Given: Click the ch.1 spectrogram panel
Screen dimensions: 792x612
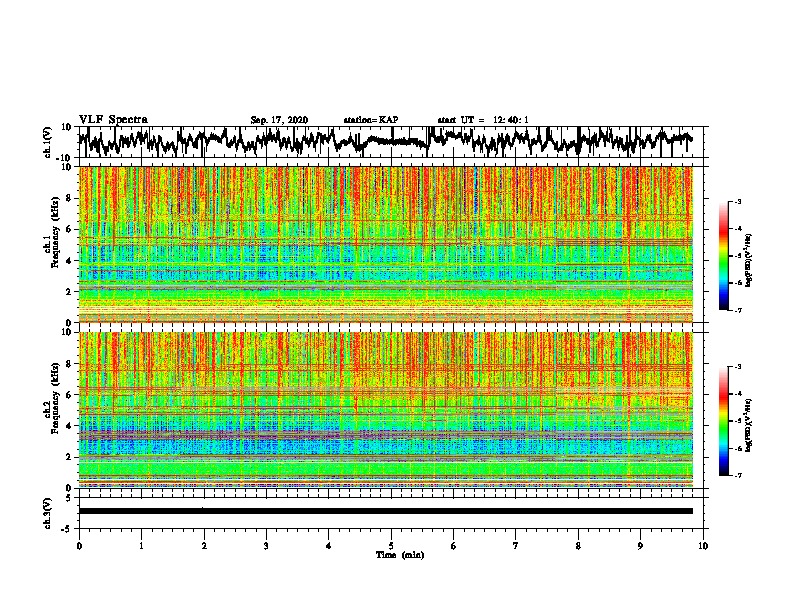Looking at the screenshot, I should point(385,244).
